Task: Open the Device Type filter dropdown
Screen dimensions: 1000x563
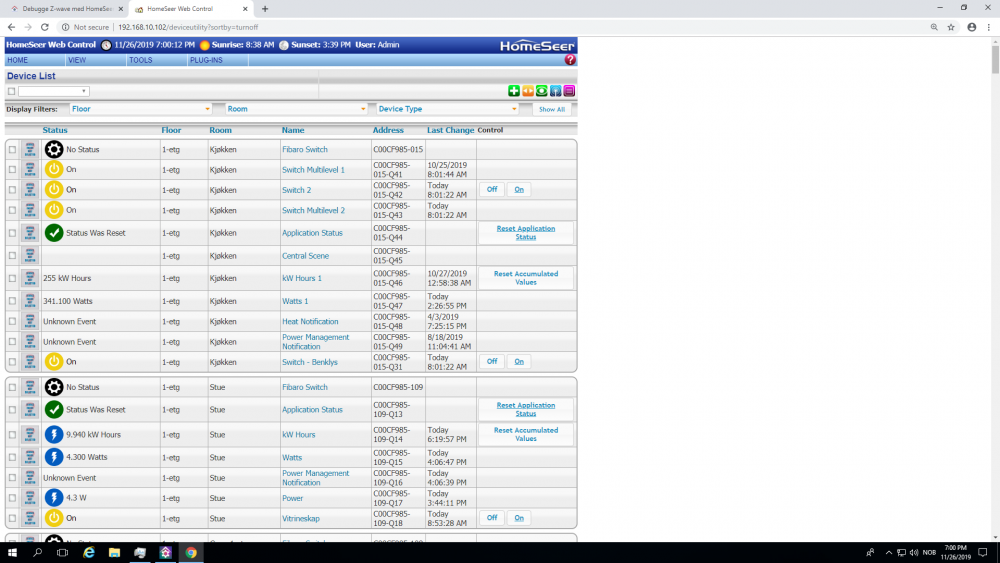Action: pos(447,109)
